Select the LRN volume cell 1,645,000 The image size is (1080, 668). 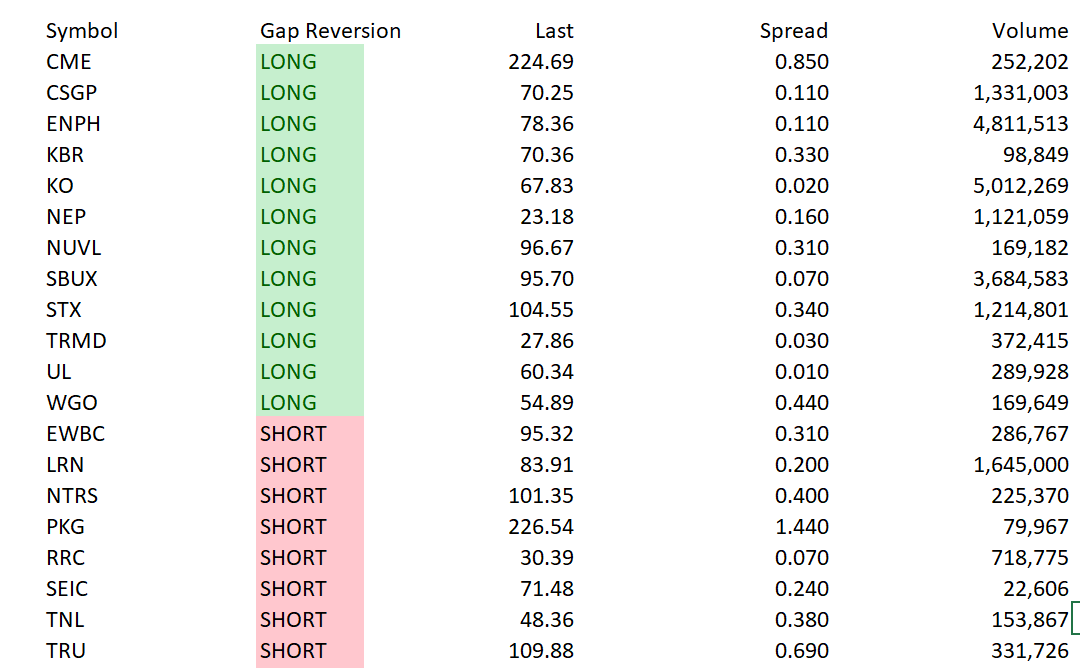pyautogui.click(x=1020, y=465)
